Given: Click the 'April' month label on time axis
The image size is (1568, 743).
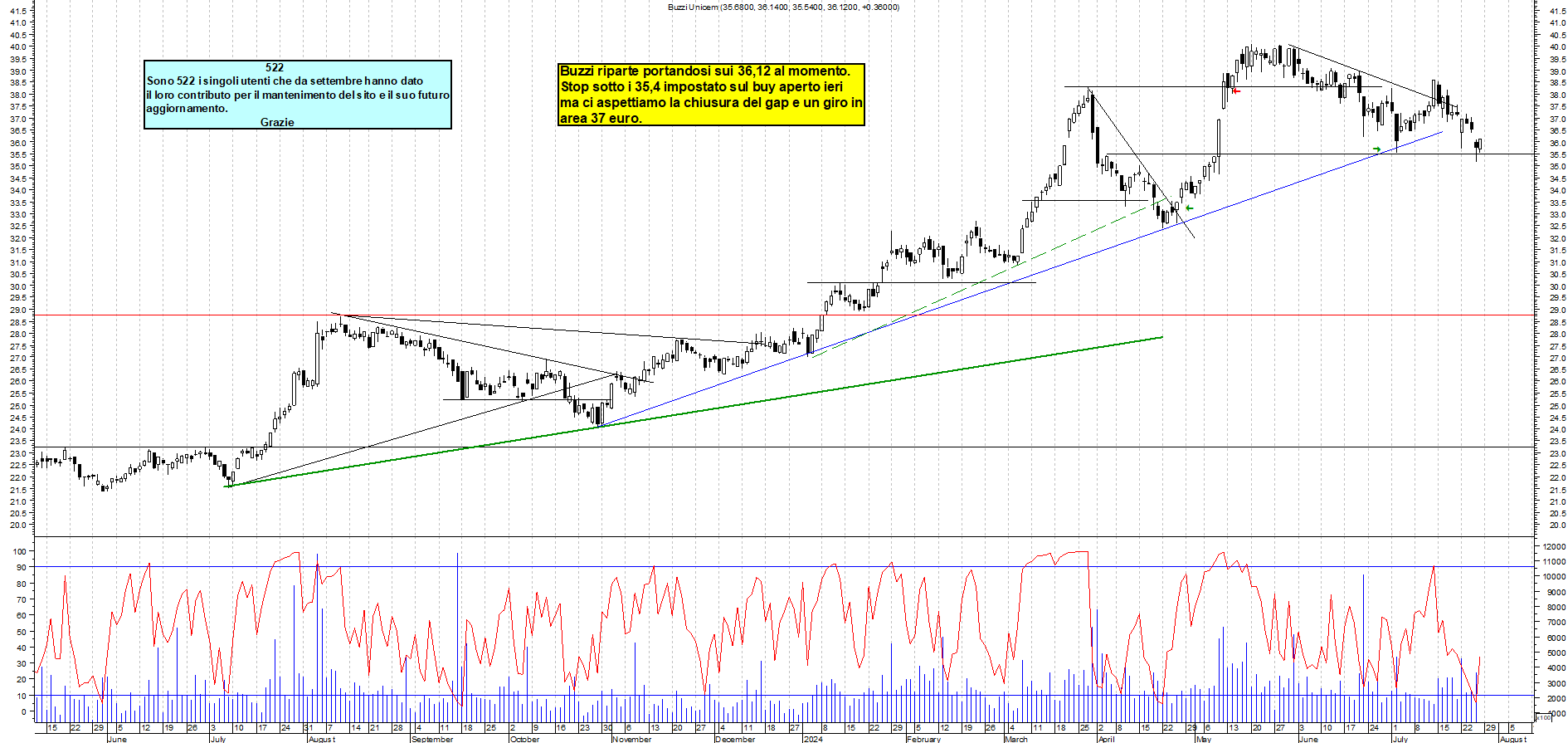Looking at the screenshot, I should coord(1106,739).
